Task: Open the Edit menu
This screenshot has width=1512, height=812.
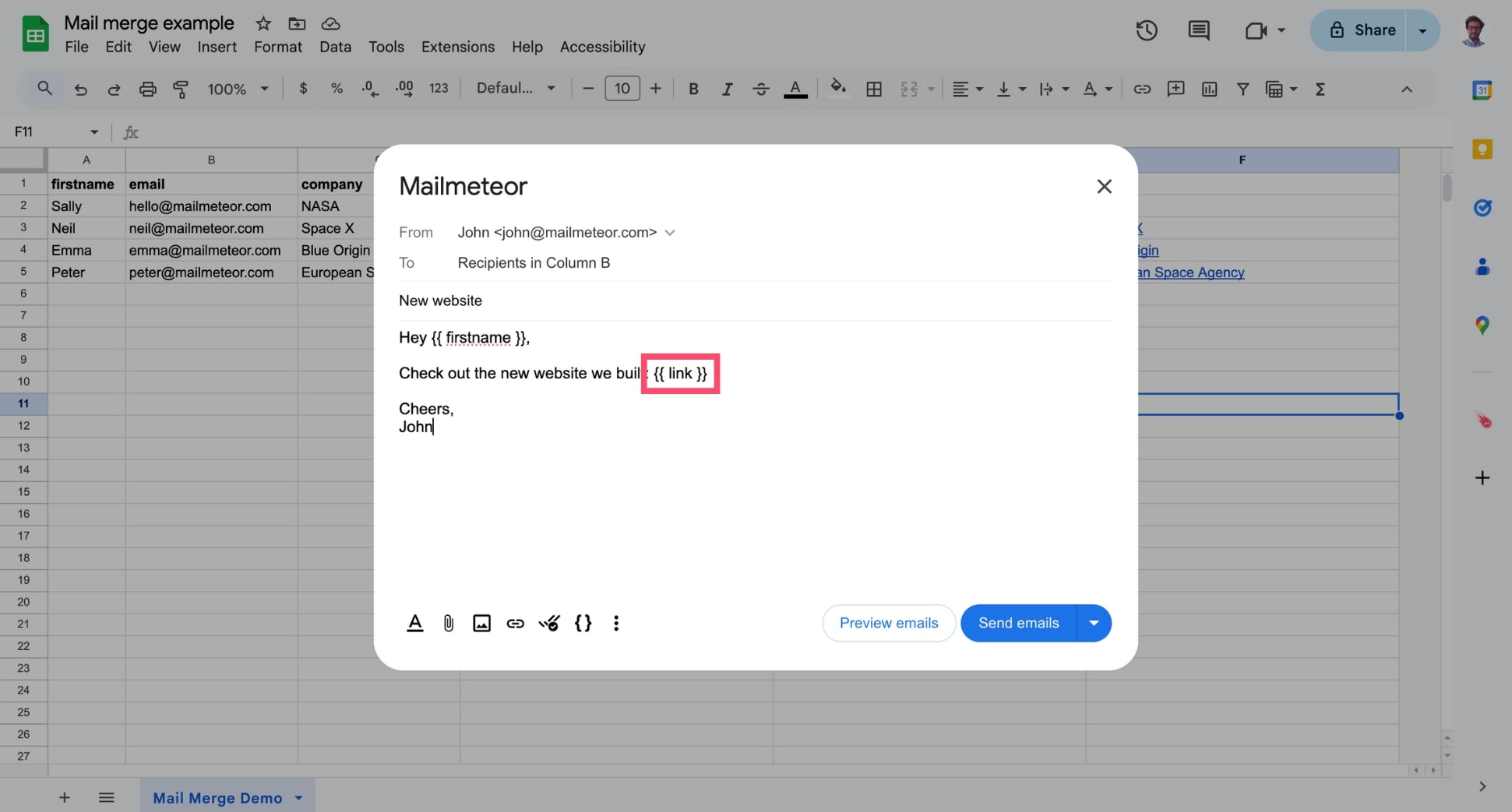Action: click(x=118, y=47)
